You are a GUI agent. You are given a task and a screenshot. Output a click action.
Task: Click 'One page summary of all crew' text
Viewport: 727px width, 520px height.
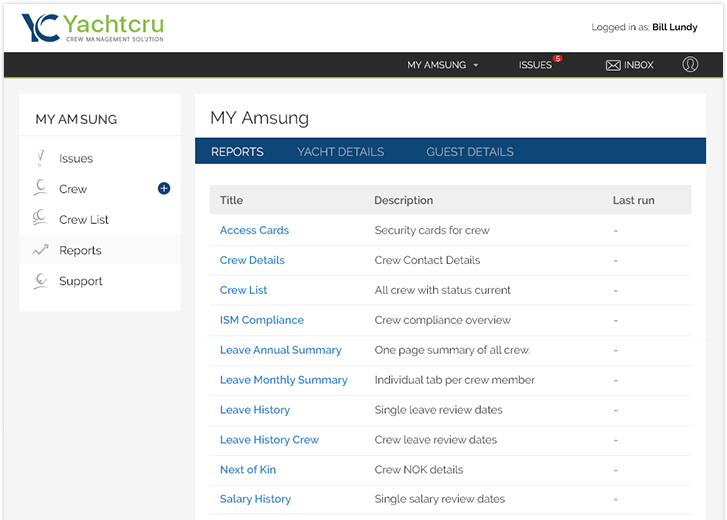pos(452,350)
